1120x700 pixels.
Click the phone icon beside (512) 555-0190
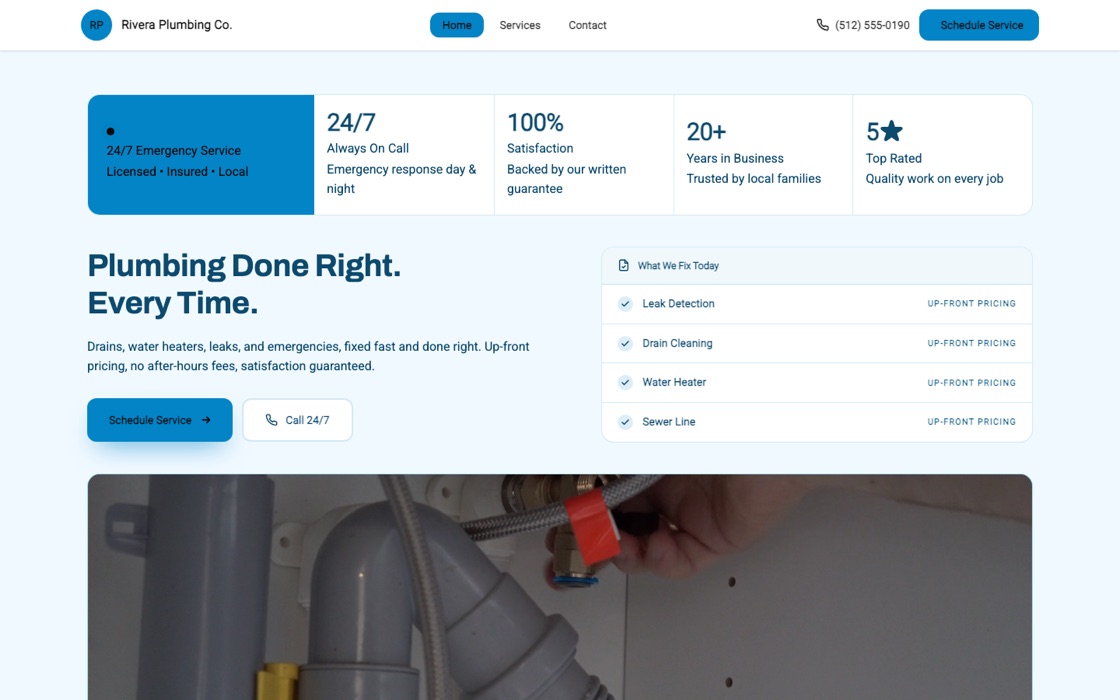822,25
